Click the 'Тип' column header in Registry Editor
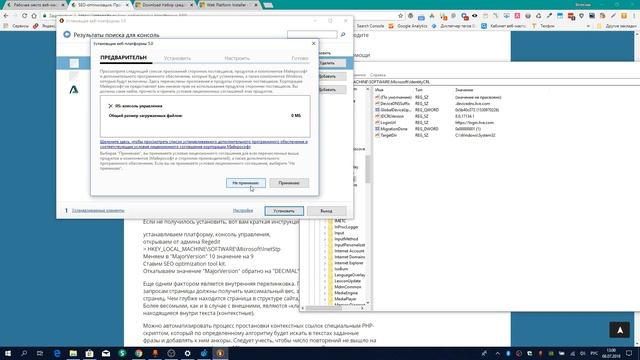 point(419,90)
